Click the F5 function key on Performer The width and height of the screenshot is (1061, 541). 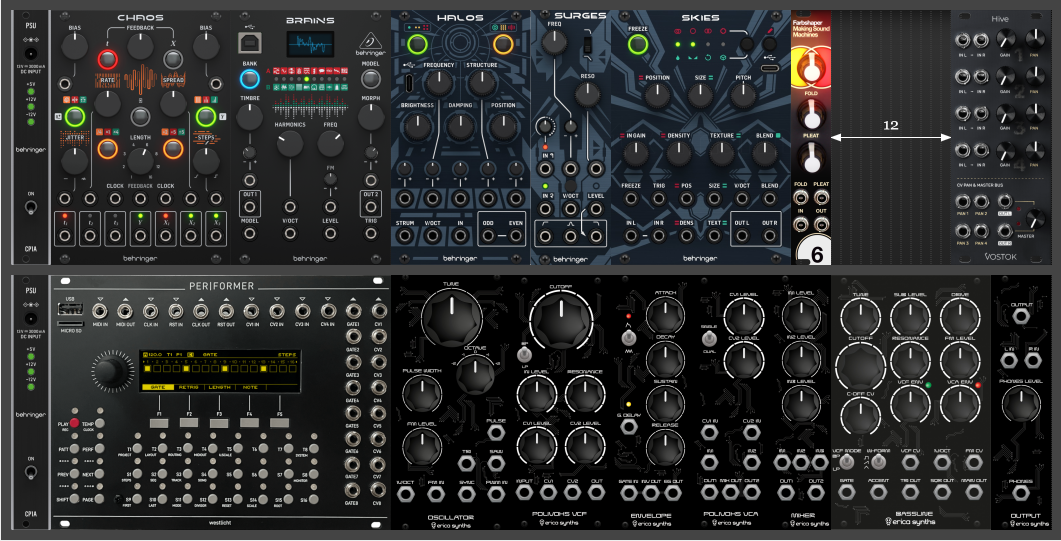click(x=279, y=423)
